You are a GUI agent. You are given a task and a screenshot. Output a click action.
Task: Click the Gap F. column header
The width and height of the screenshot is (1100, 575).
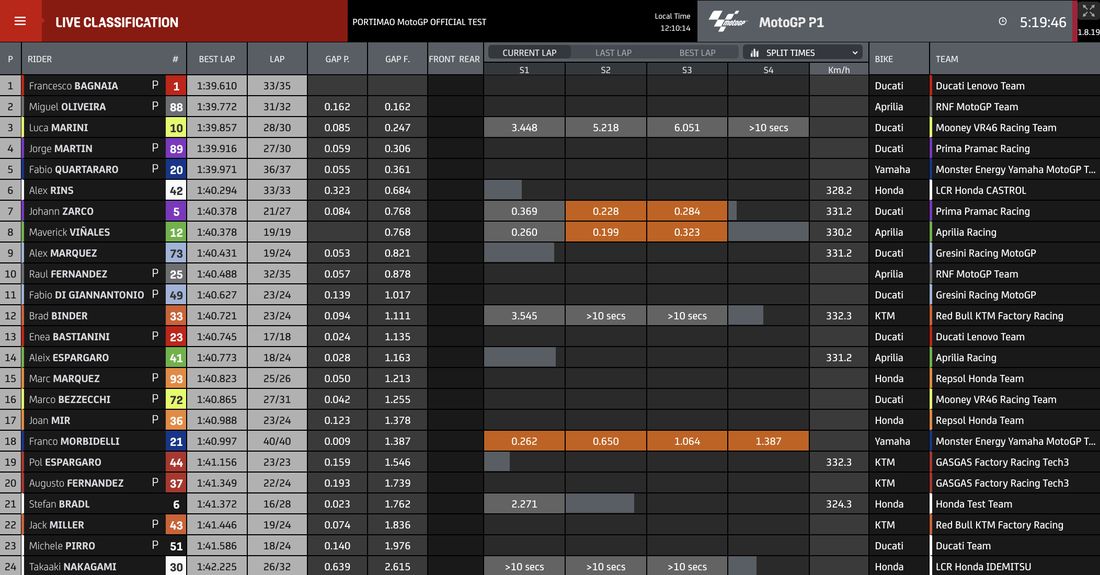[398, 59]
